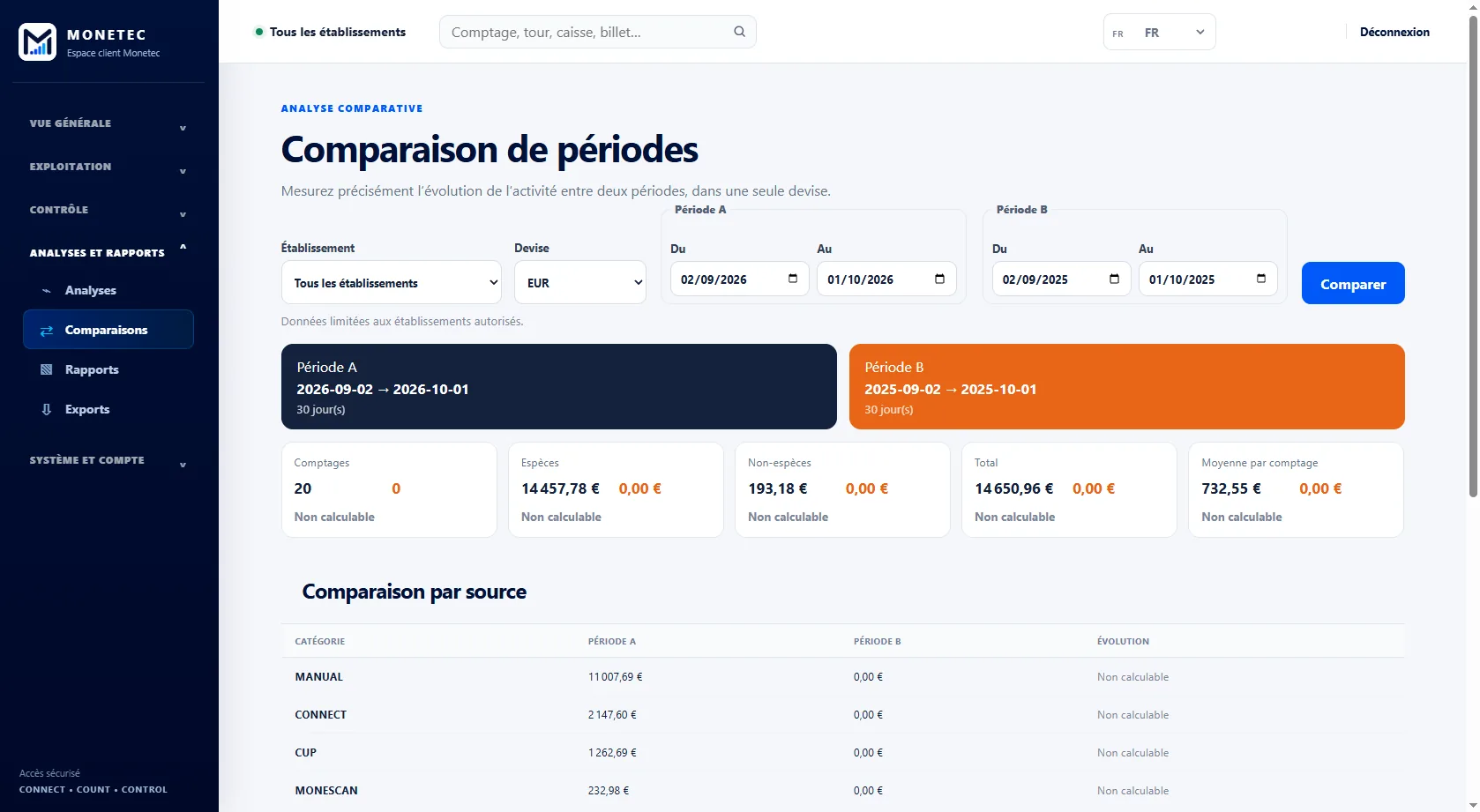Click the page vertical scrollbar

click(1473, 256)
